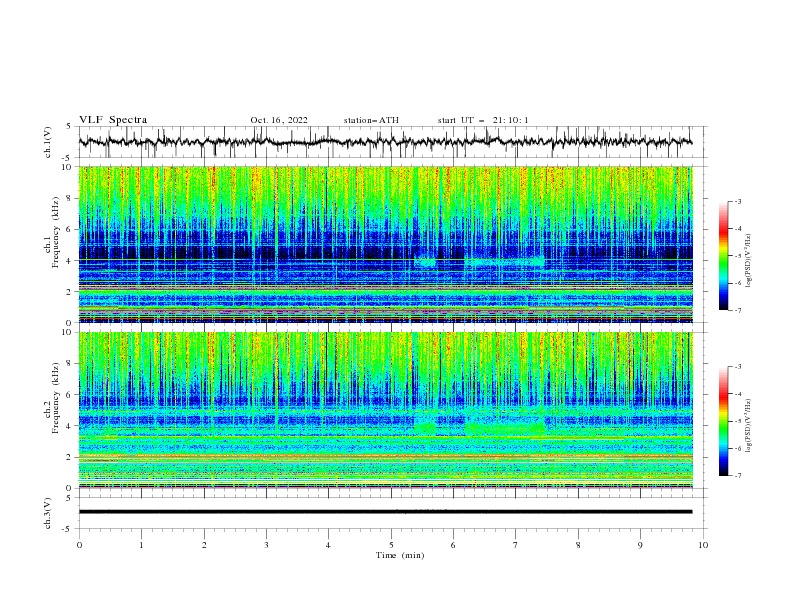Click the ch.1 'Frequency (kHz)' axis label

pos(55,232)
